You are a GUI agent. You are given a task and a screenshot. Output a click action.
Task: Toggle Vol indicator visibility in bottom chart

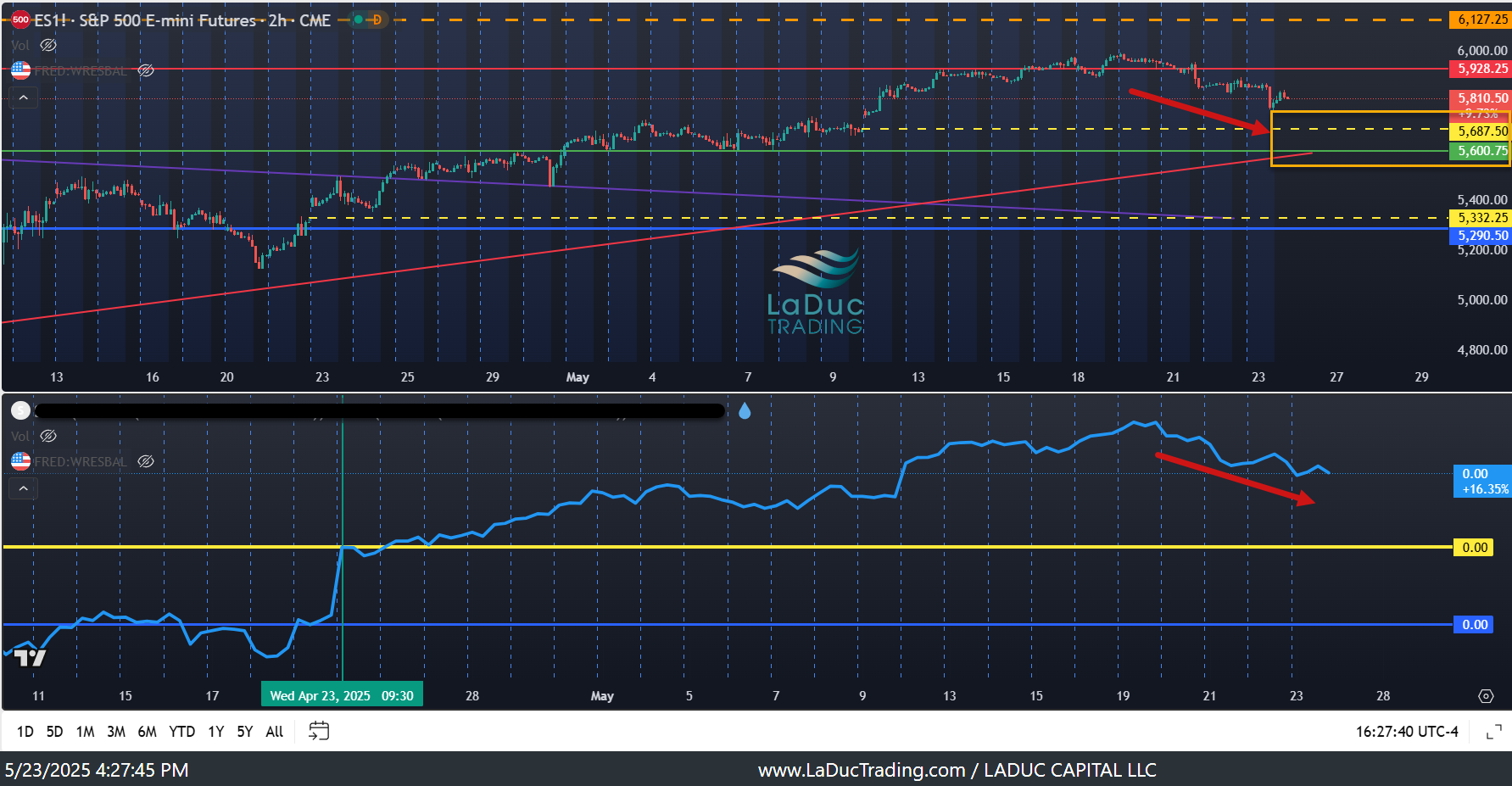click(48, 436)
